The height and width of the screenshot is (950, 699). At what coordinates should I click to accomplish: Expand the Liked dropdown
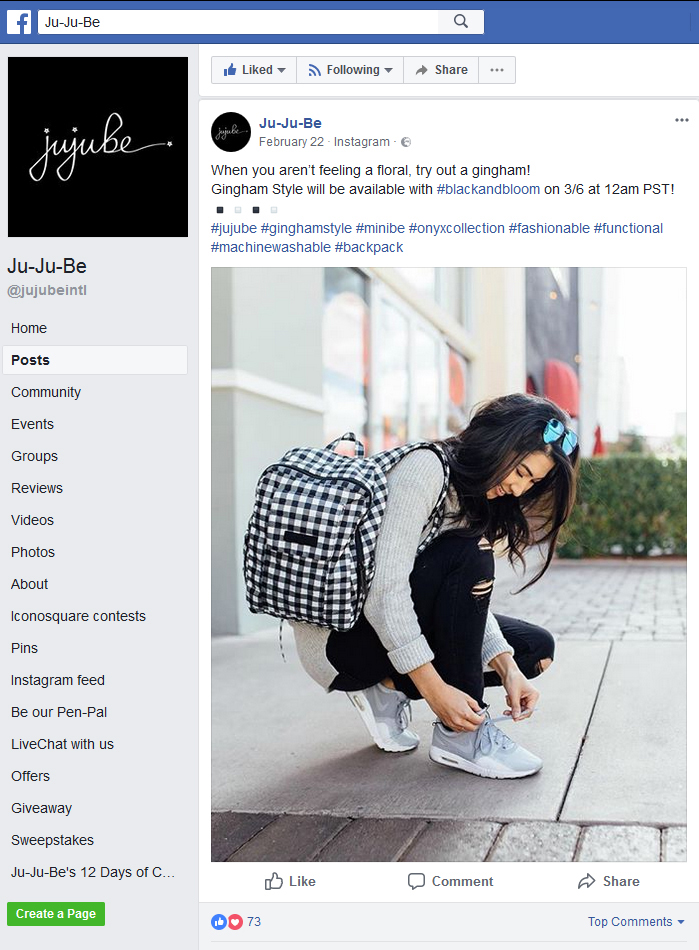point(254,70)
